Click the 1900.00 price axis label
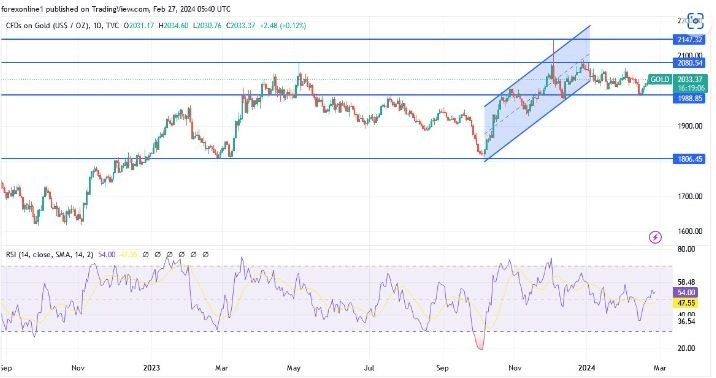Viewport: 716px width, 378px height. pyautogui.click(x=690, y=126)
